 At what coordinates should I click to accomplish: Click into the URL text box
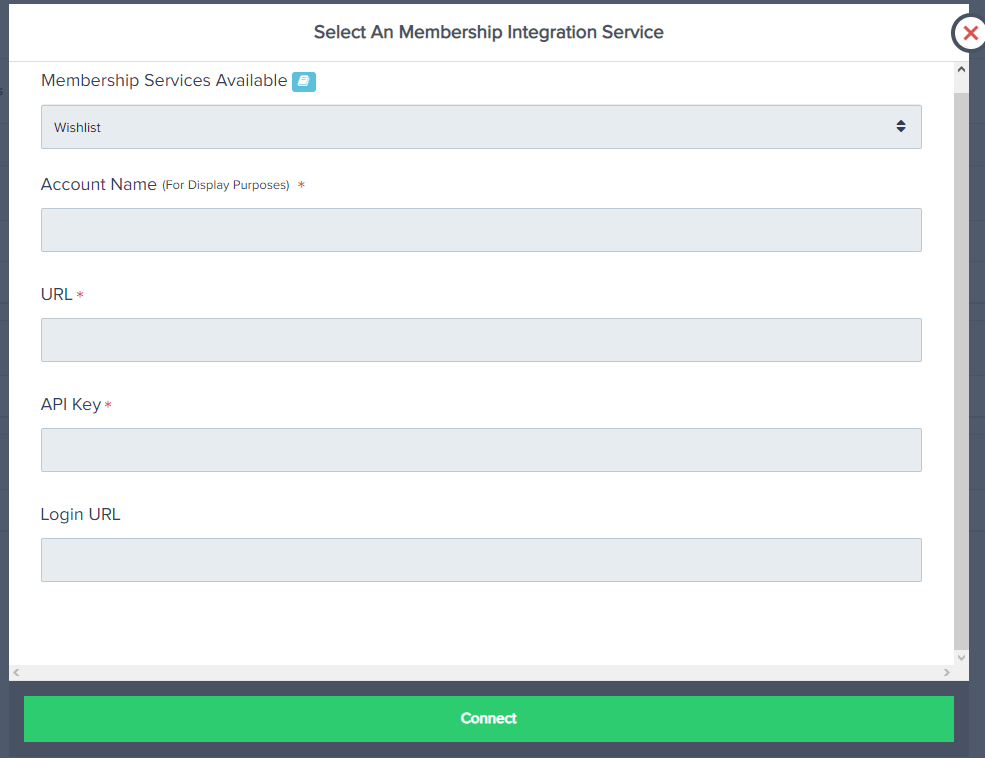(x=480, y=340)
